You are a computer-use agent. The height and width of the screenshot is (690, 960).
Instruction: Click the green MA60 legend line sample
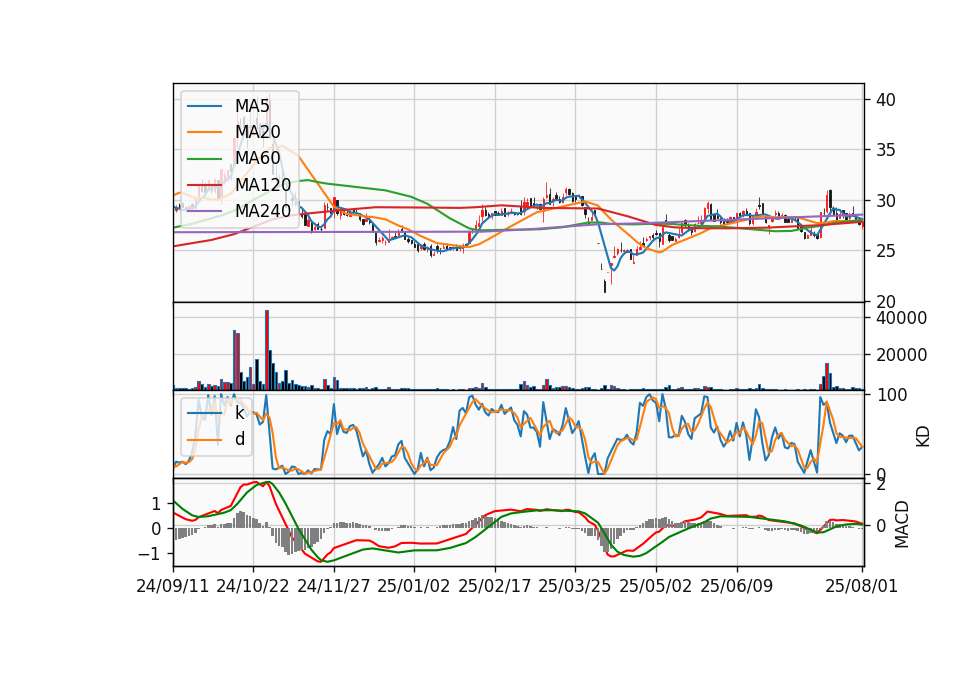pyautogui.click(x=204, y=159)
